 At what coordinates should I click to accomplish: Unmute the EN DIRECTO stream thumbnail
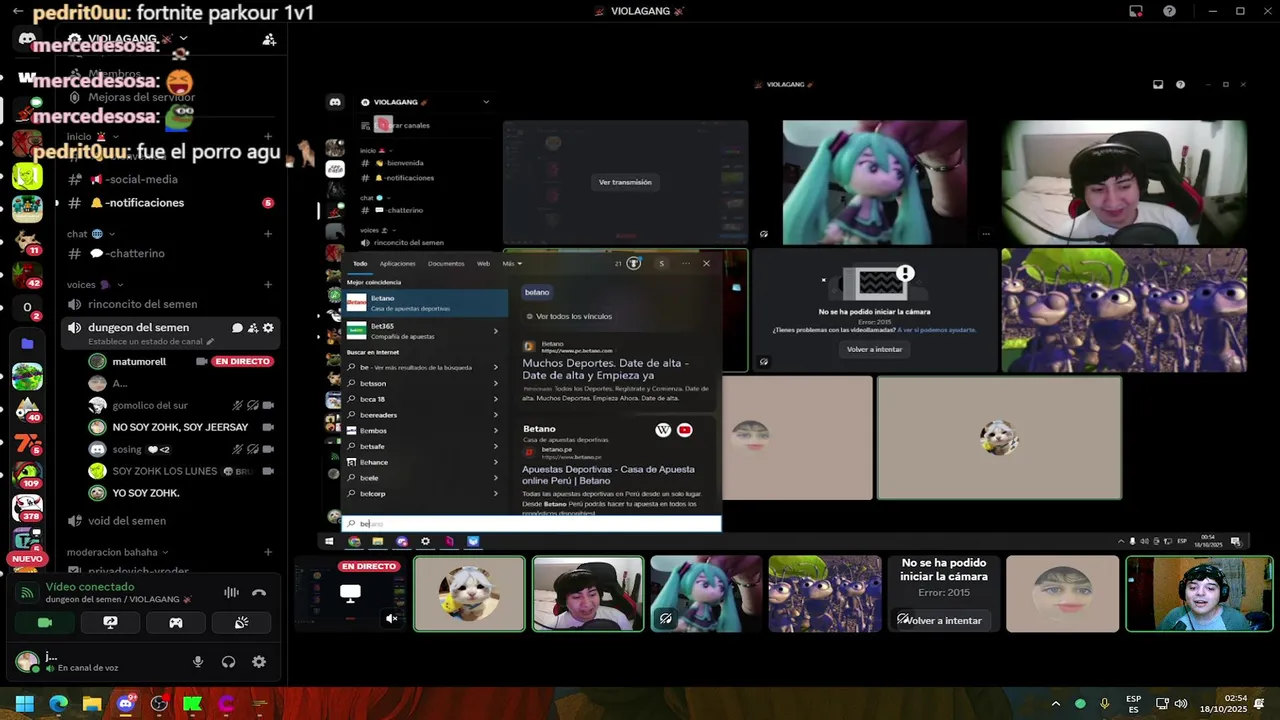pyautogui.click(x=392, y=618)
